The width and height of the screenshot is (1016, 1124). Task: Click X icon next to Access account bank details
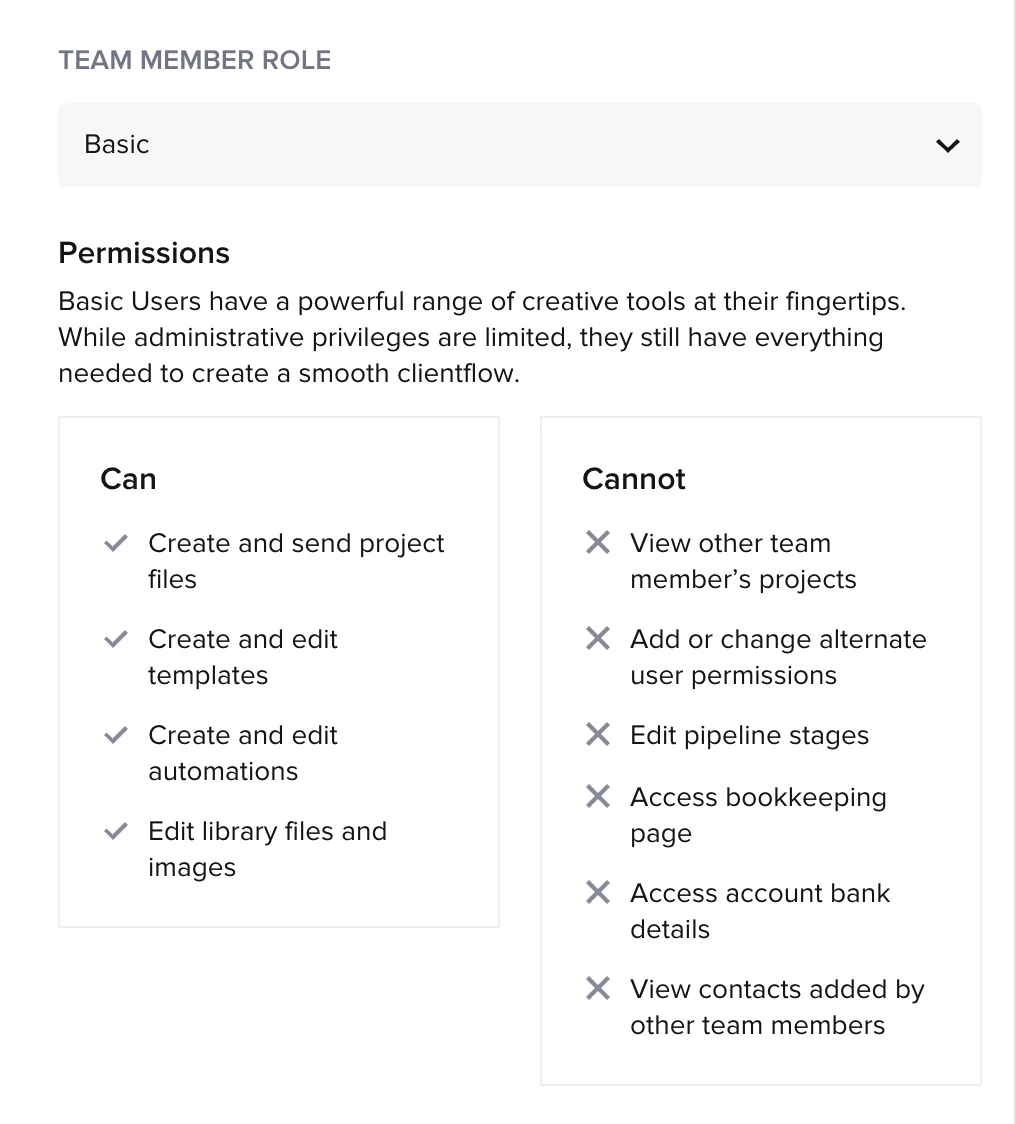point(597,893)
